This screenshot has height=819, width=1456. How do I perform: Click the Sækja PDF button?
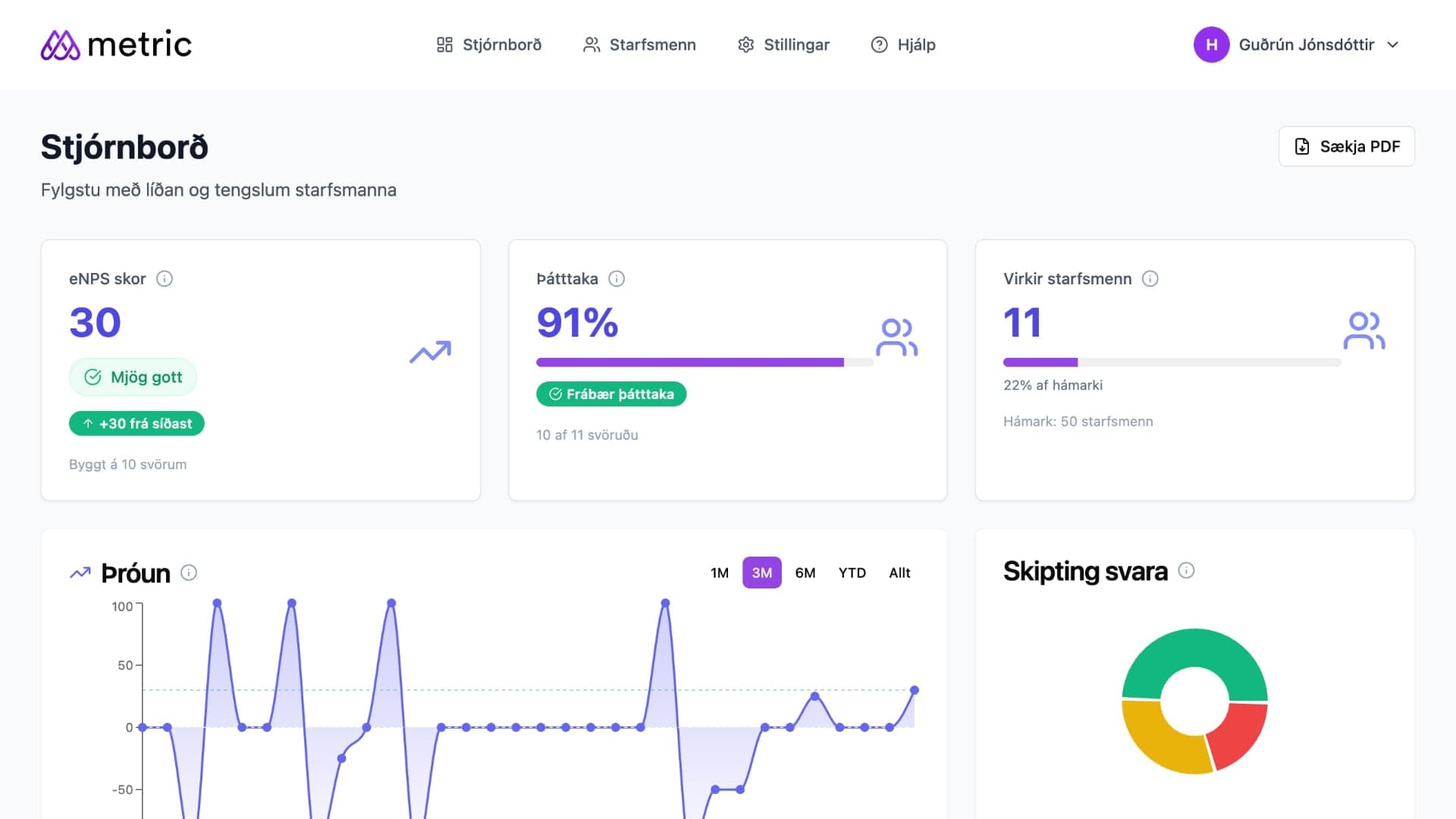pos(1346,146)
